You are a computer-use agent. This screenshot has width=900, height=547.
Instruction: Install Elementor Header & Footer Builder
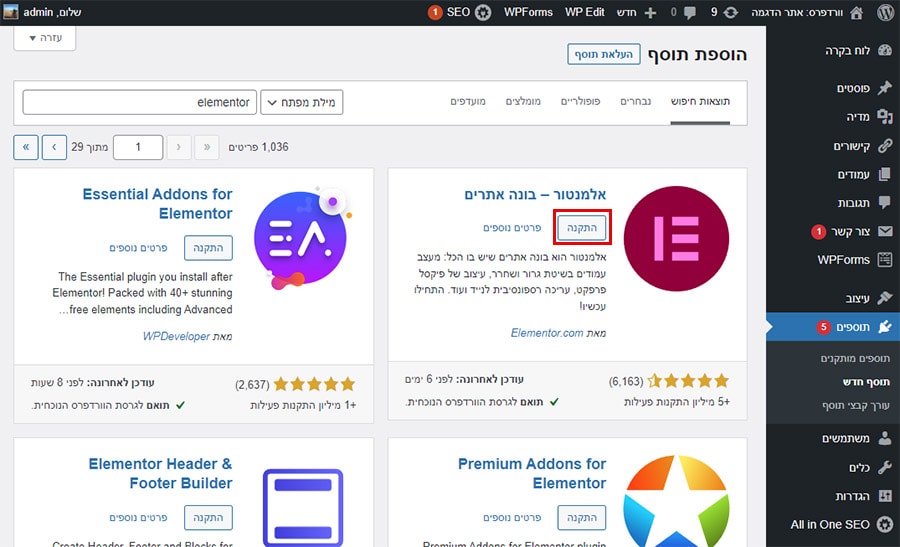click(x=208, y=518)
